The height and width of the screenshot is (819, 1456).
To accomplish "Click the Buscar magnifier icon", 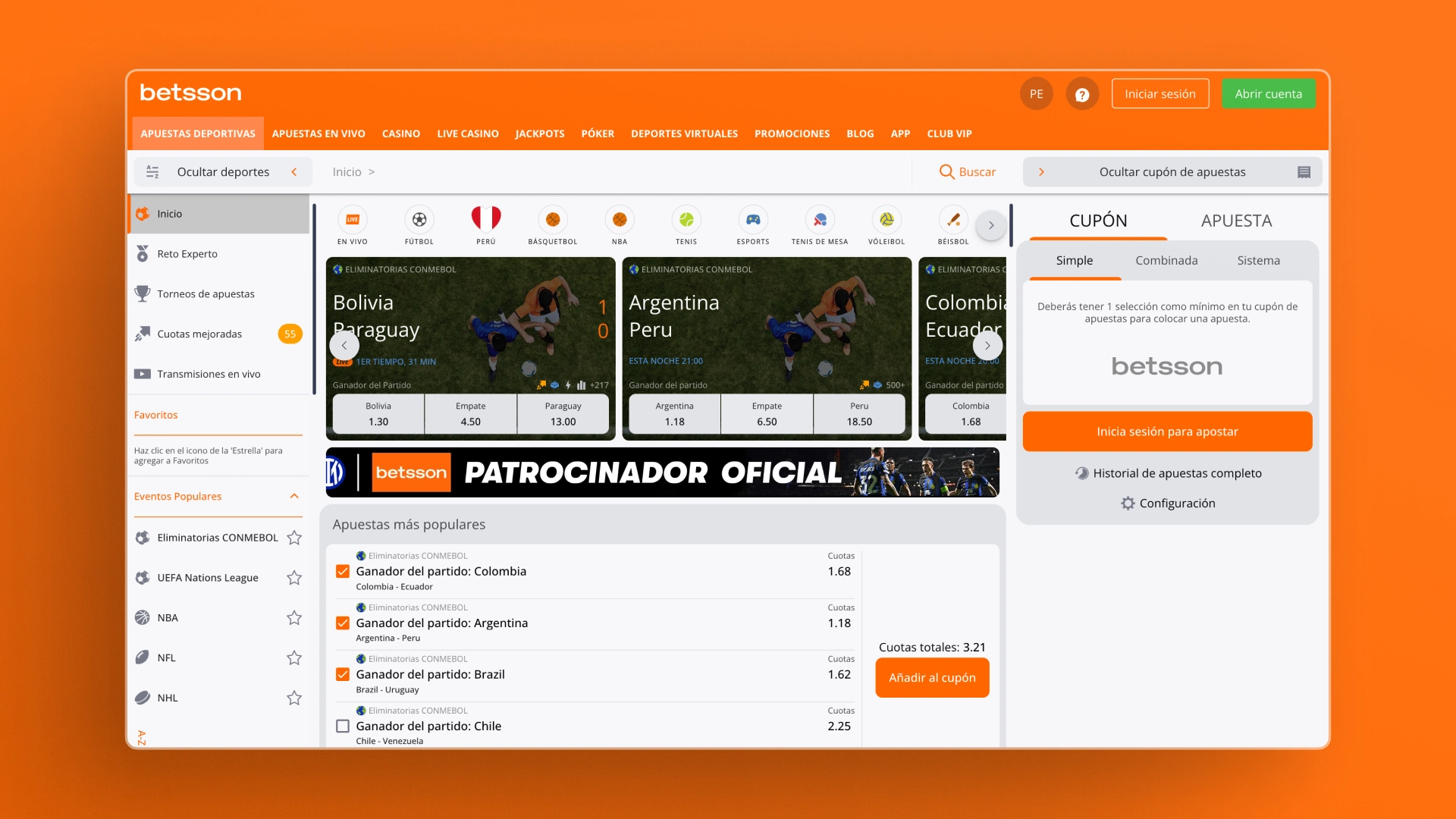I will pyautogui.click(x=946, y=172).
